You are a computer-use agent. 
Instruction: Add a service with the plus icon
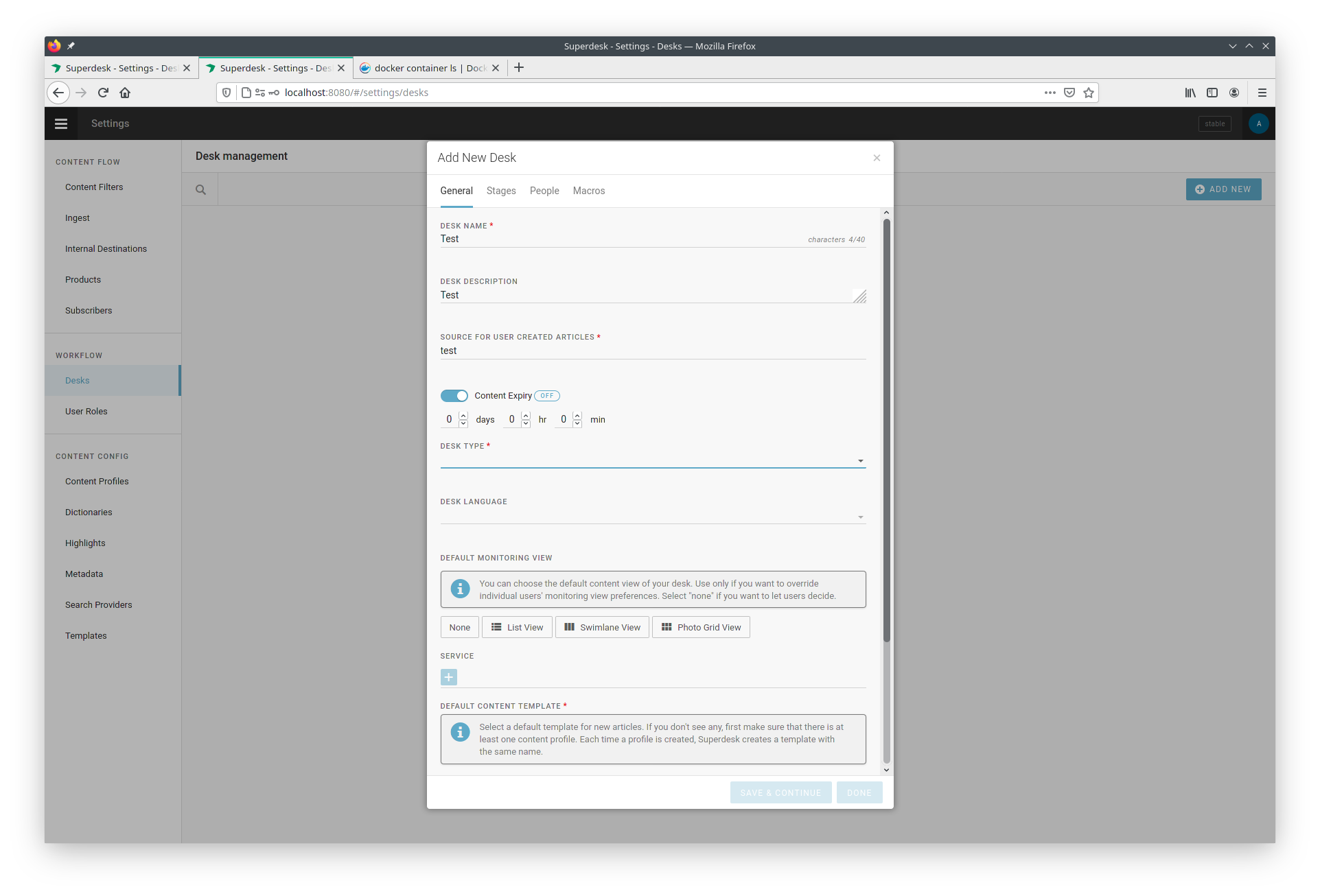coord(448,677)
